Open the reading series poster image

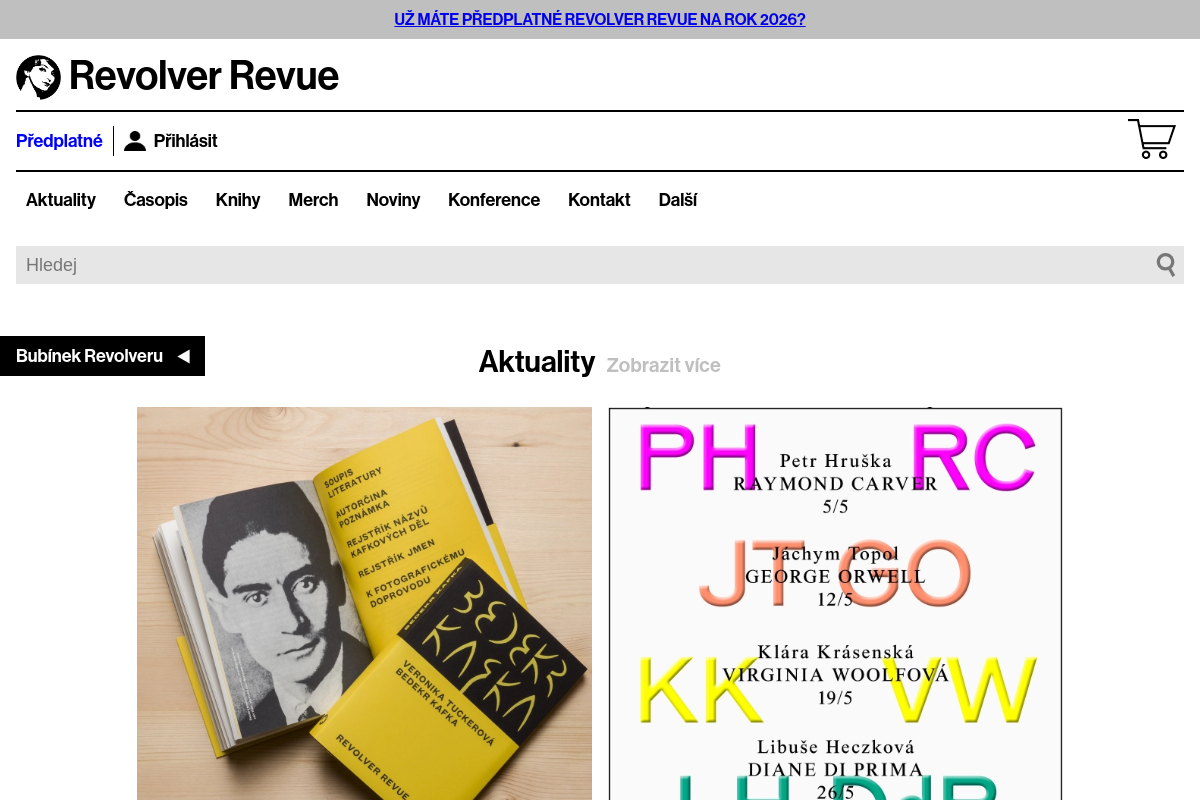point(835,603)
